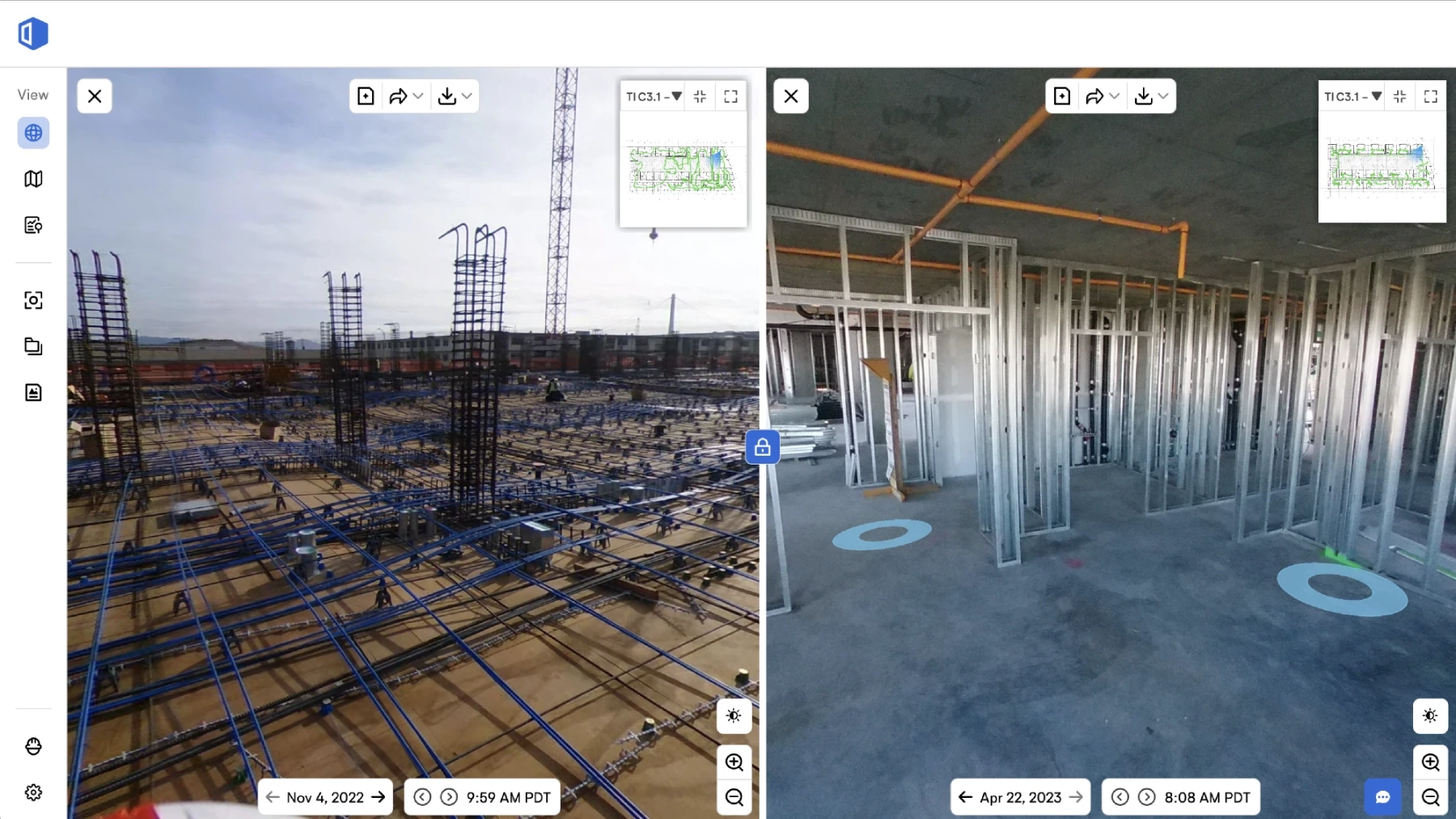Open the capture focus icon in sidebar
This screenshot has height=819, width=1456.
33,300
